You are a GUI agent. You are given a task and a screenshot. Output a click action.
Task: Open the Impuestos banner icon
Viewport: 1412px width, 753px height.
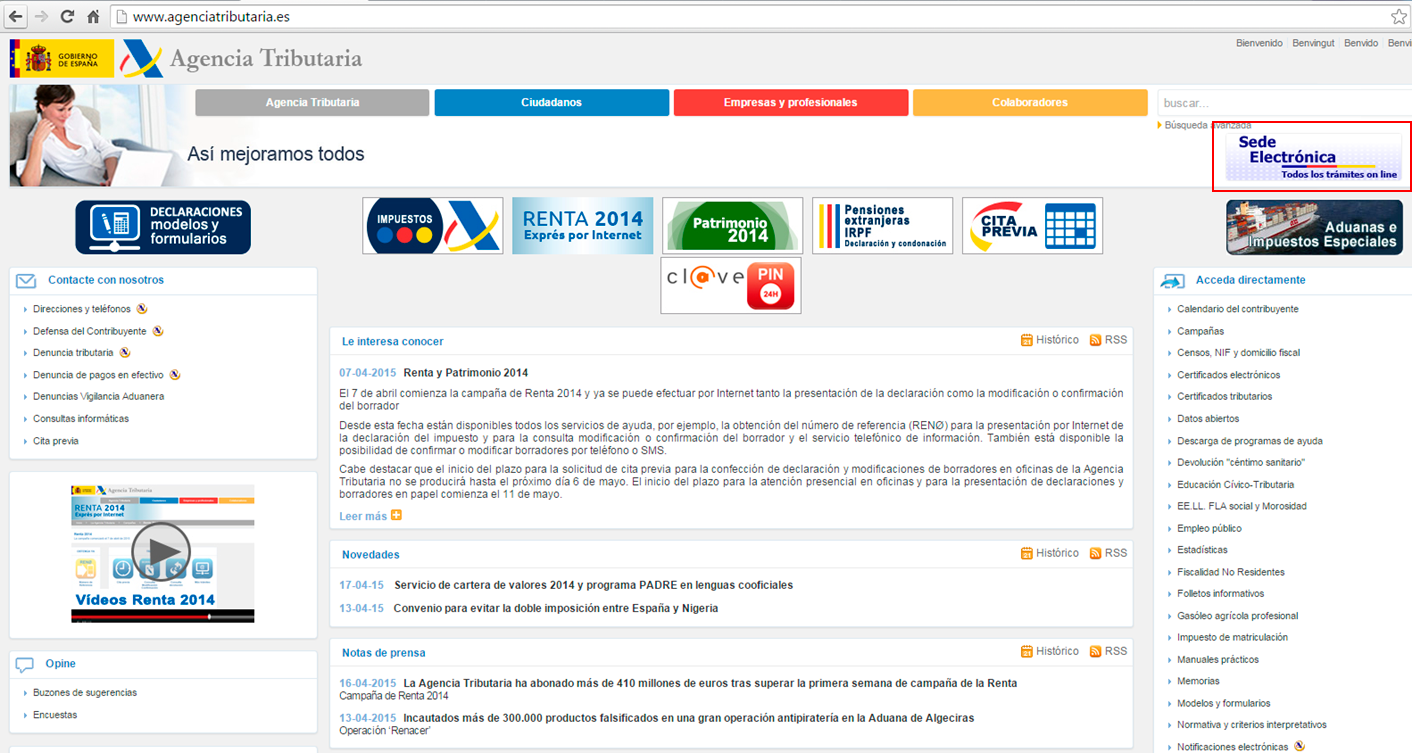(432, 225)
